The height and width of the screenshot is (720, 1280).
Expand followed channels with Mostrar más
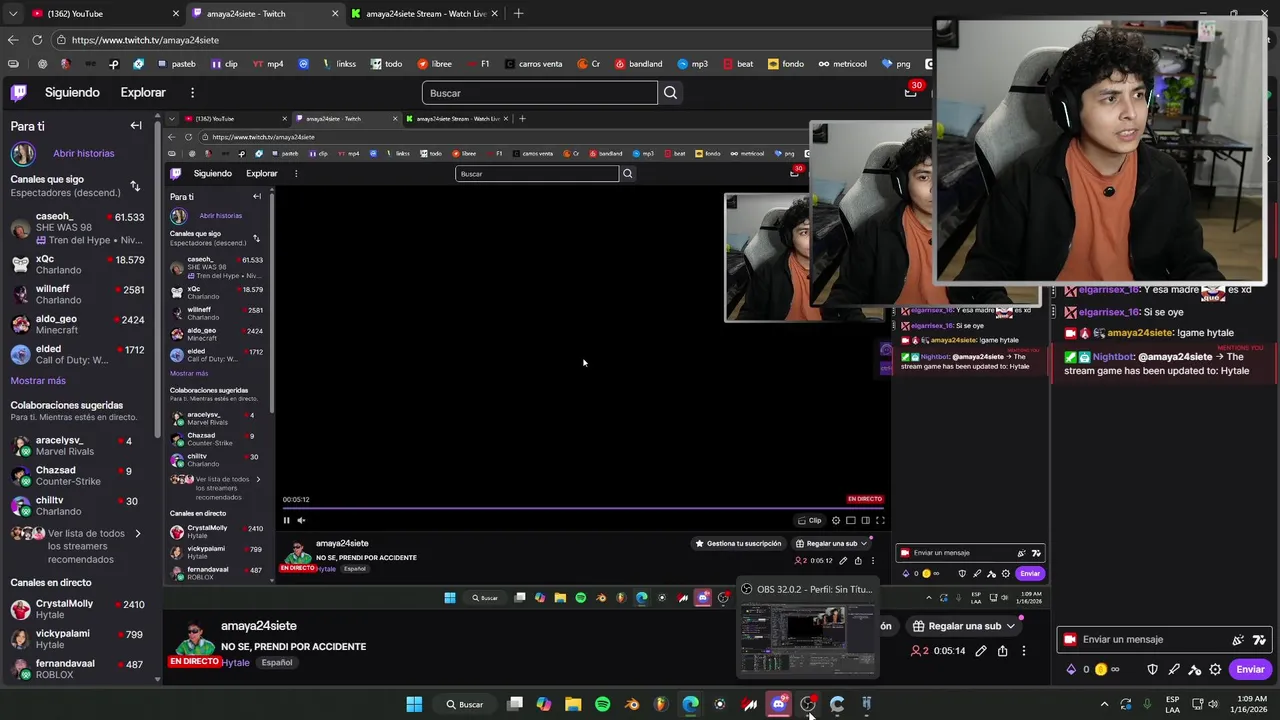[38, 381]
